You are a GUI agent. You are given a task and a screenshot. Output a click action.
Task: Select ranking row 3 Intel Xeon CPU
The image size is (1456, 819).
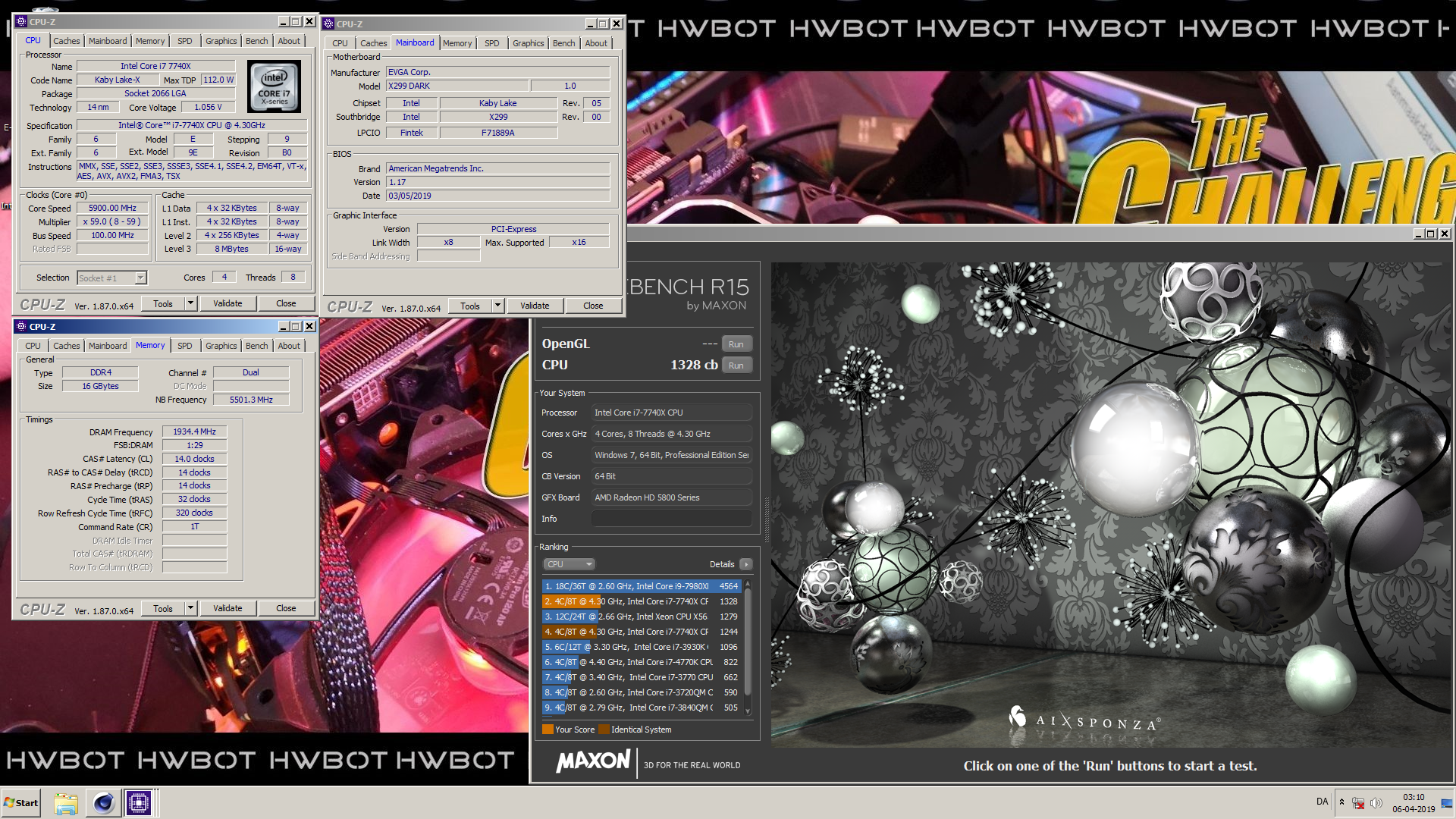(642, 617)
